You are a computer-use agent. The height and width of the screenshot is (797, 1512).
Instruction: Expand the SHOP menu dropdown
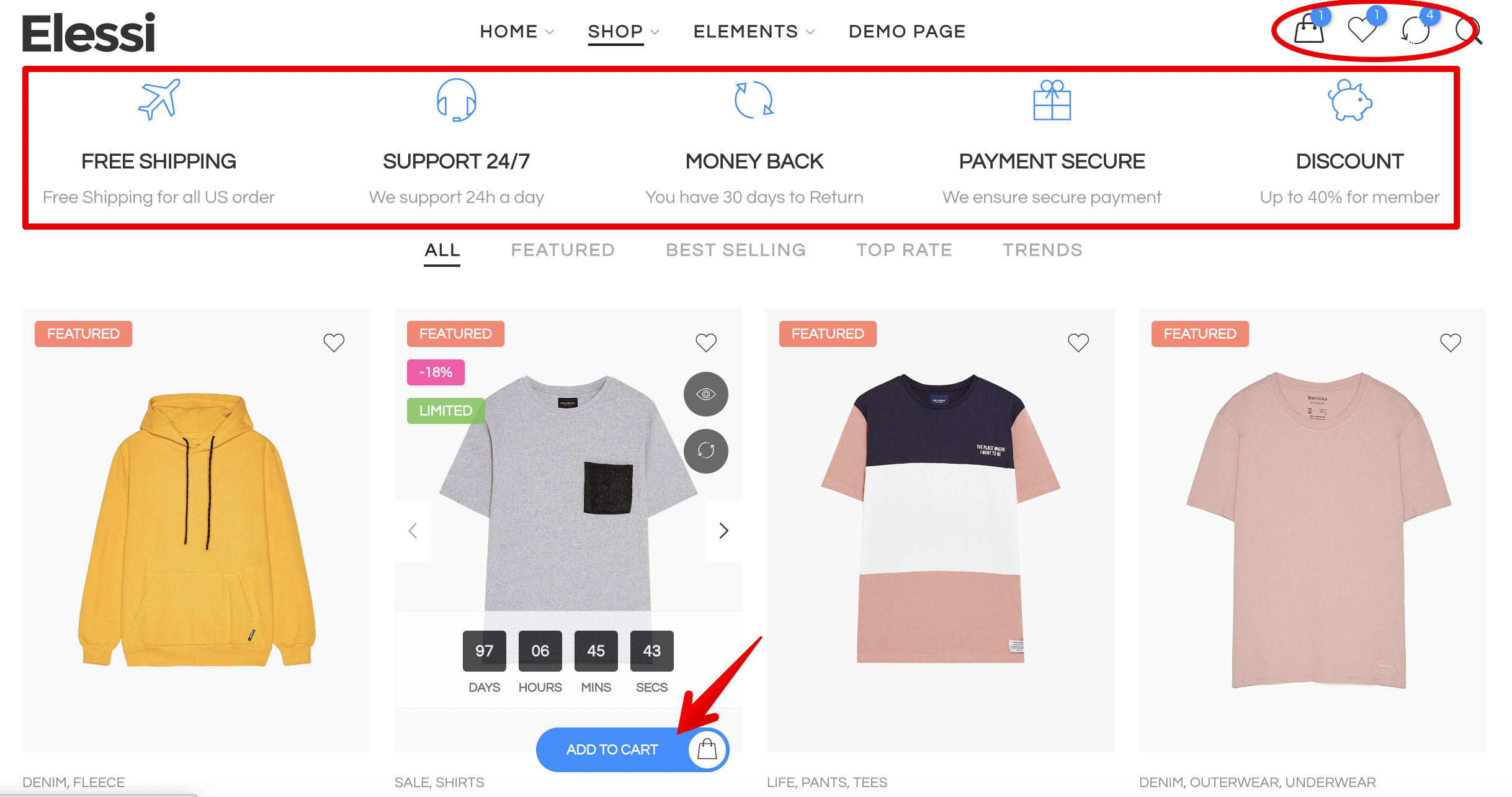624,32
